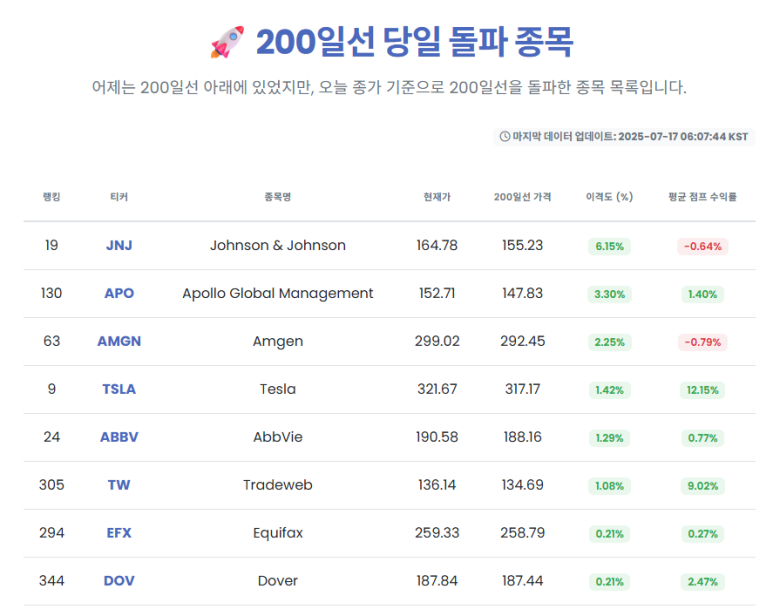
Task: Select the Tradeweb name cell
Action: coord(278,485)
